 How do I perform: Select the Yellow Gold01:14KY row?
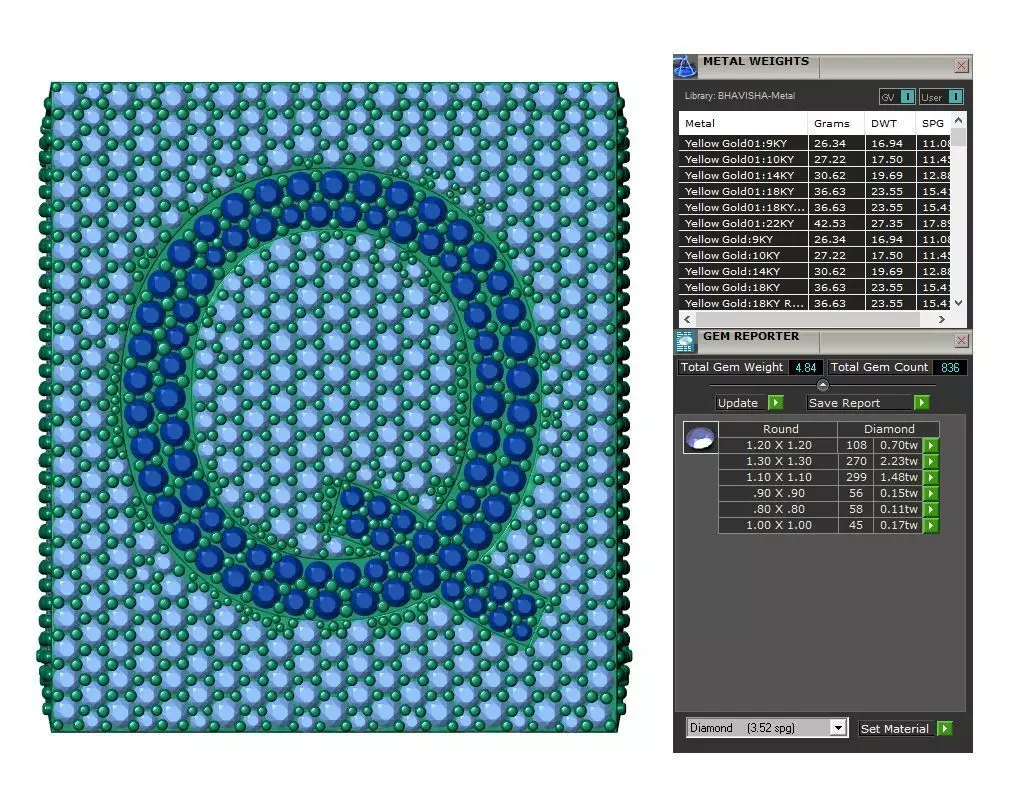click(814, 175)
